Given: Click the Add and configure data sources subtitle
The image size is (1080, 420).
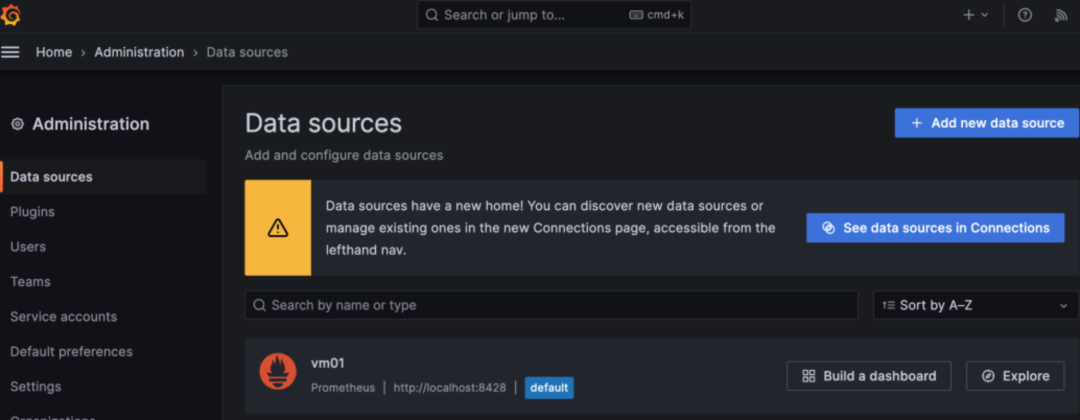Looking at the screenshot, I should tap(344, 156).
